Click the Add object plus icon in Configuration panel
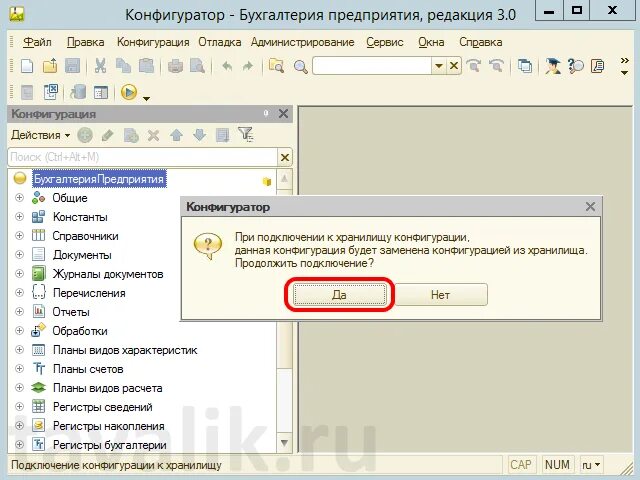The height and width of the screenshot is (480, 640). coord(85,135)
